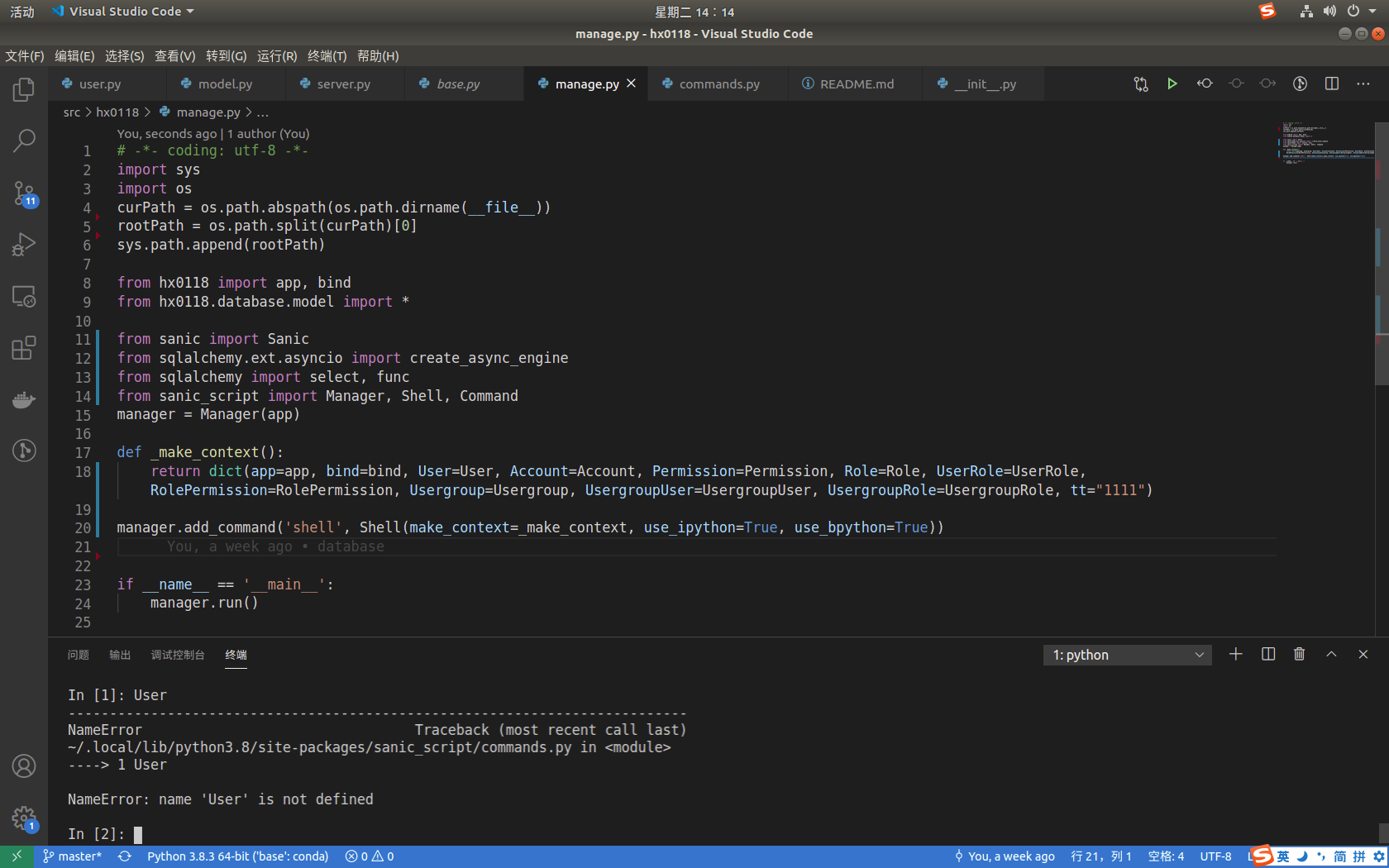The width and height of the screenshot is (1389, 868).
Task: Kill the terminal using the trash icon
Action: click(1299, 654)
